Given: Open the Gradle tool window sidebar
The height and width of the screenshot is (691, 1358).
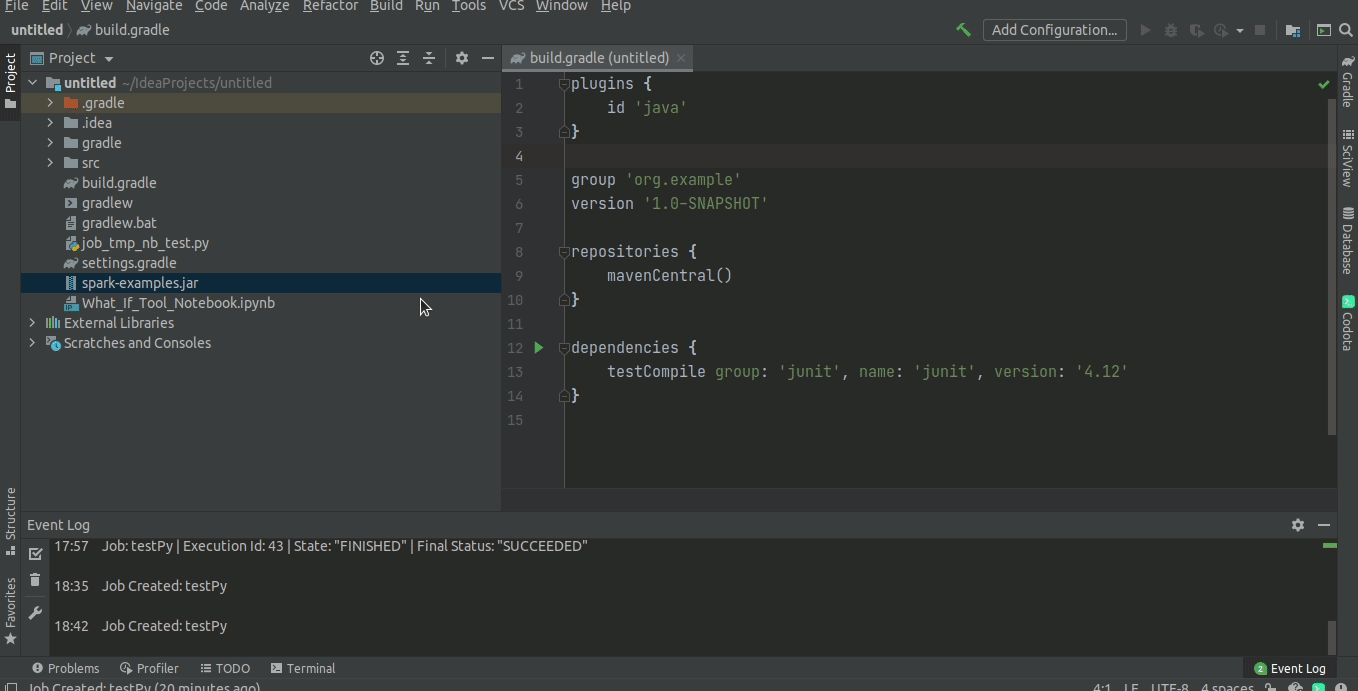Looking at the screenshot, I should pyautogui.click(x=1347, y=82).
